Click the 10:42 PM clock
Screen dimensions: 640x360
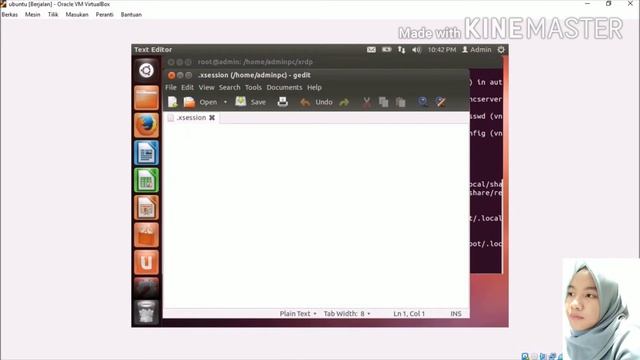pos(442,50)
